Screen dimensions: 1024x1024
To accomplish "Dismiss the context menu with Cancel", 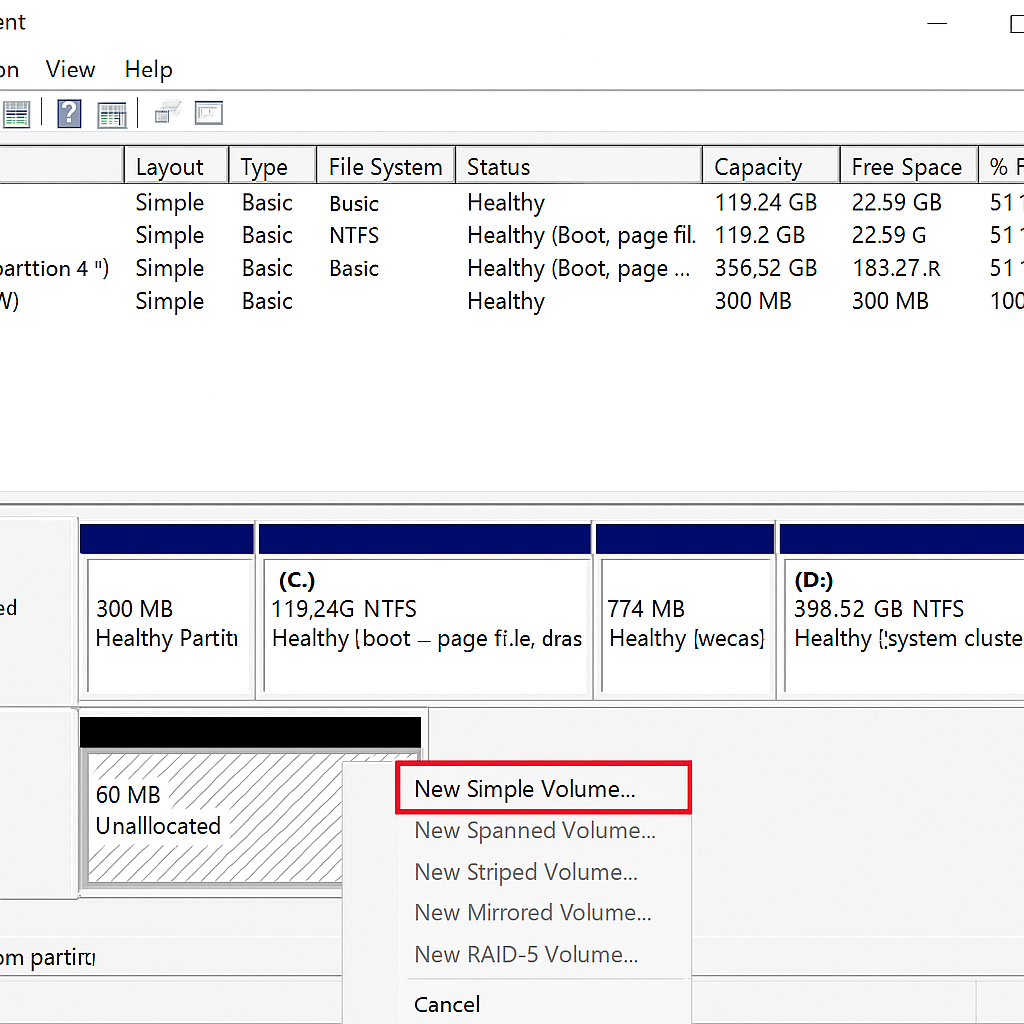I will 446,1004.
